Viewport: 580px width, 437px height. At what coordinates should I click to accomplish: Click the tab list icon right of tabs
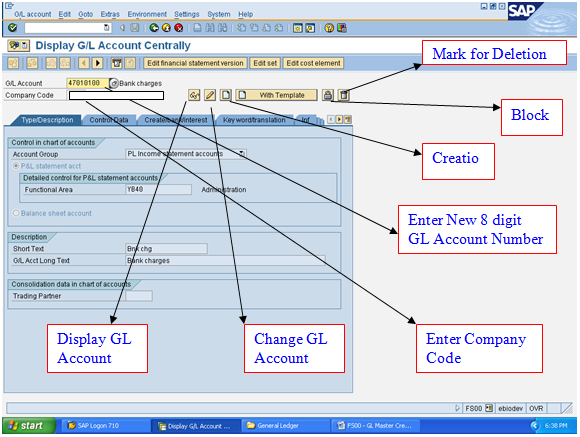348,120
